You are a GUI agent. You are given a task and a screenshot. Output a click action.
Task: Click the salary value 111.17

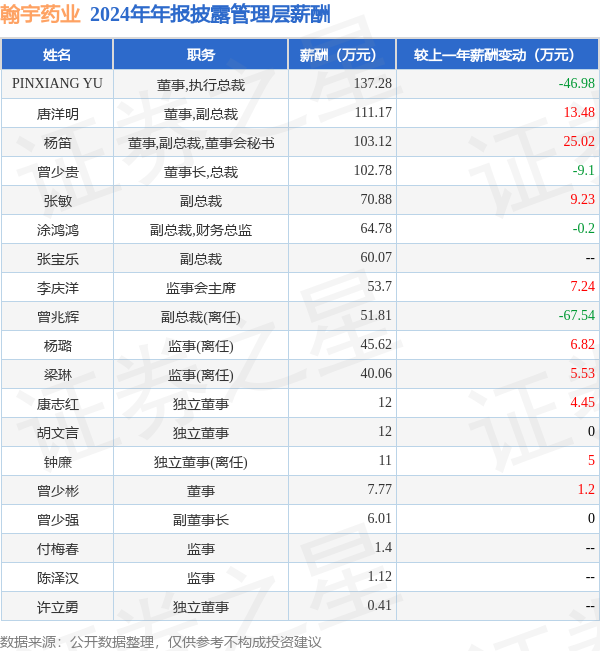point(373,112)
